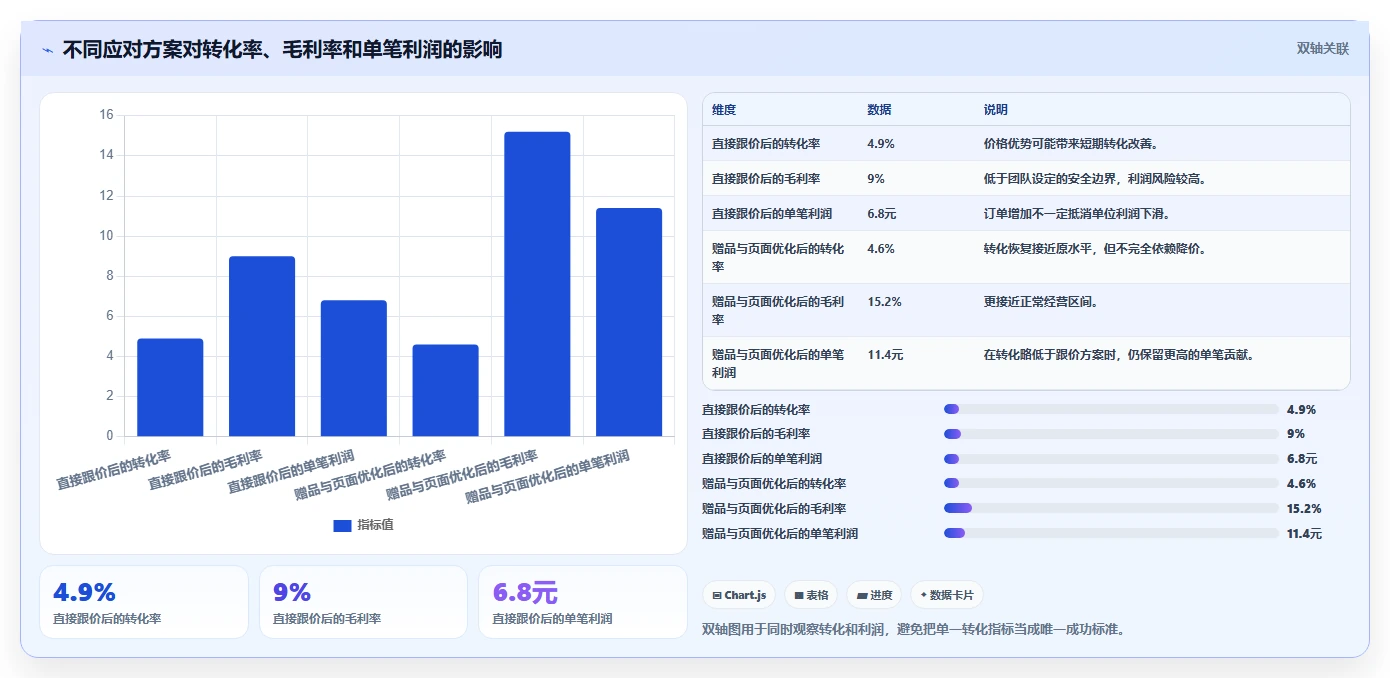Click the 数据 column header in the table
The width and height of the screenshot is (1390, 678).
click(x=879, y=110)
